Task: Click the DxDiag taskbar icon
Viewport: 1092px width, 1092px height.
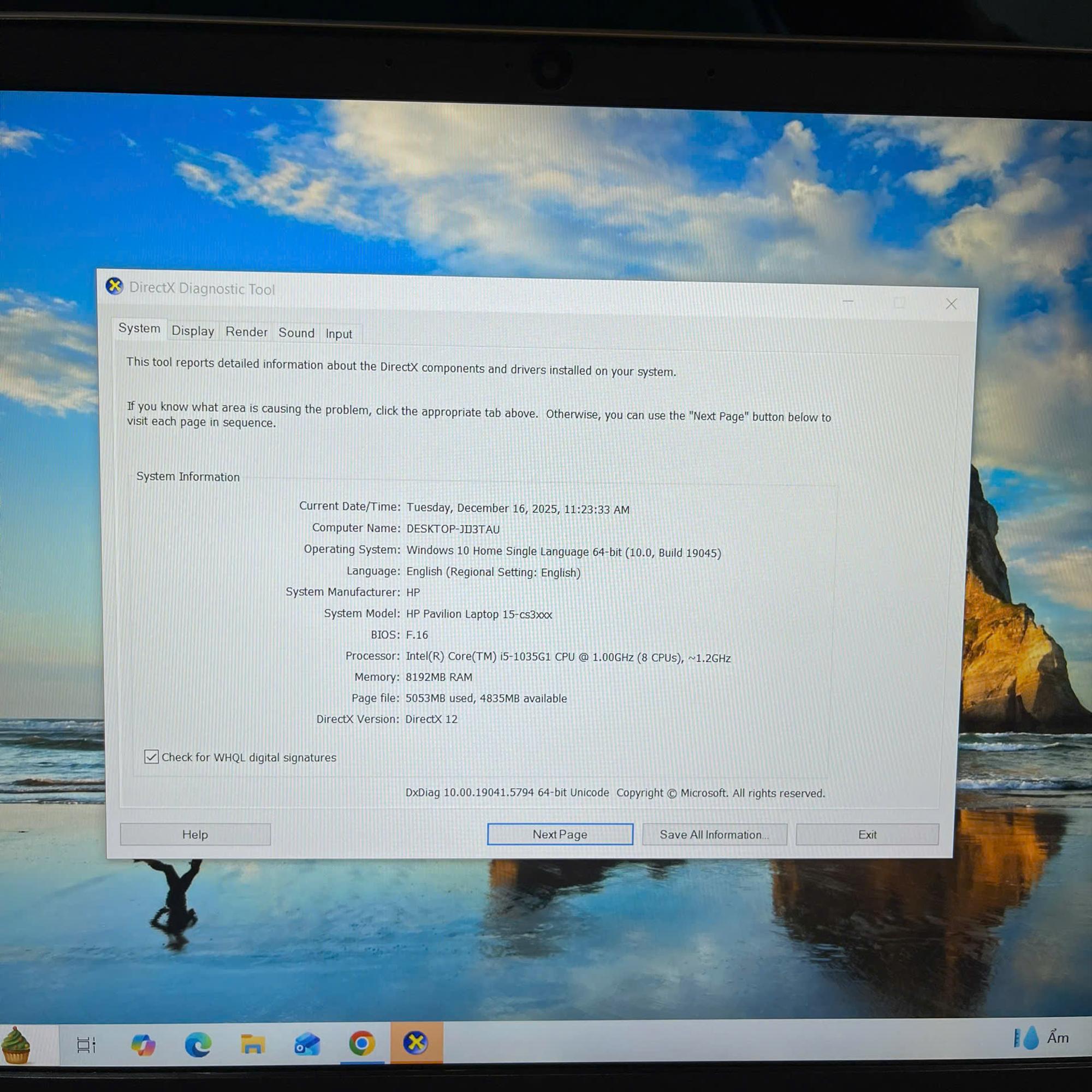Action: (416, 1043)
